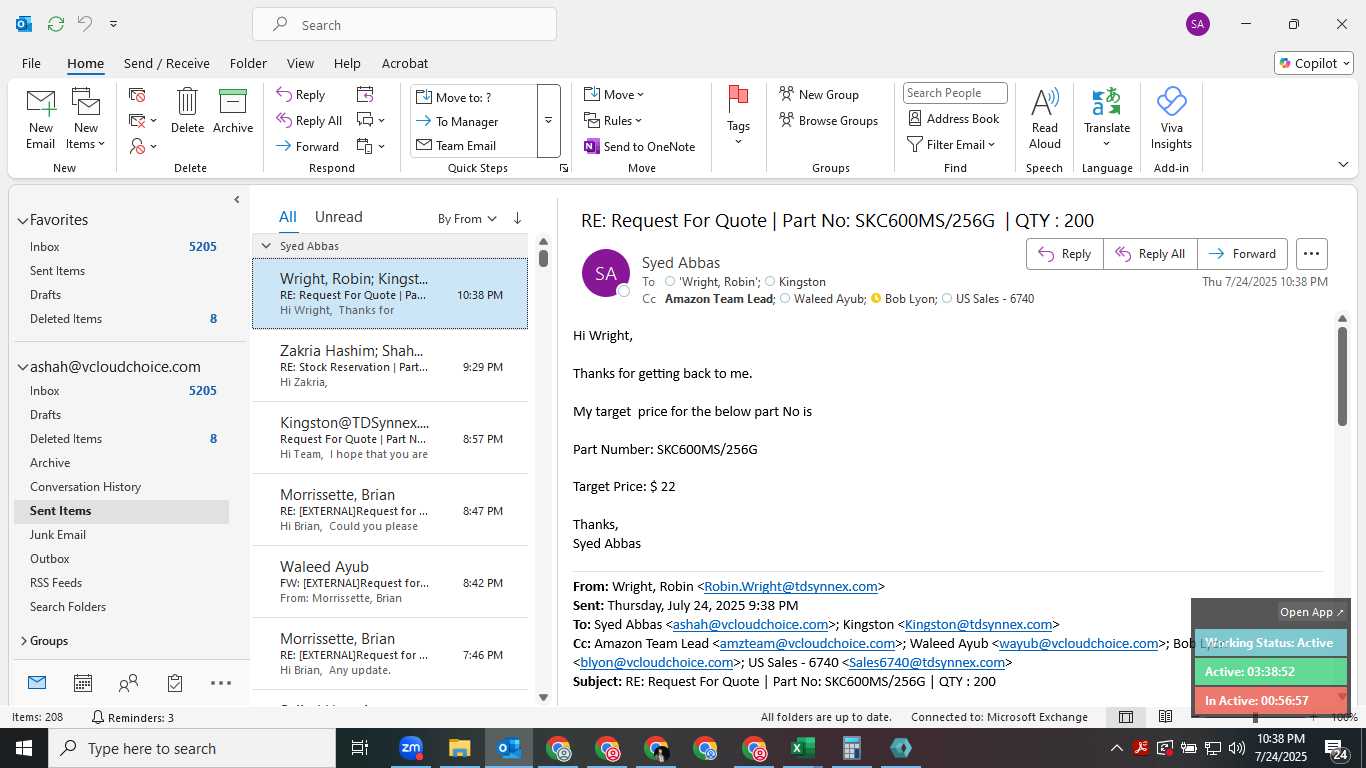1366x768 pixels.
Task: Open the Filter Email dropdown
Action: click(x=952, y=144)
